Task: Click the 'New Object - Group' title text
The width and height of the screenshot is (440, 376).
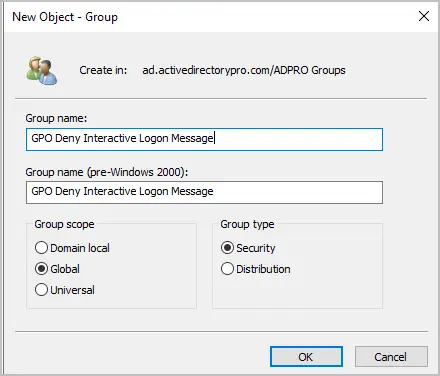Action: (65, 17)
